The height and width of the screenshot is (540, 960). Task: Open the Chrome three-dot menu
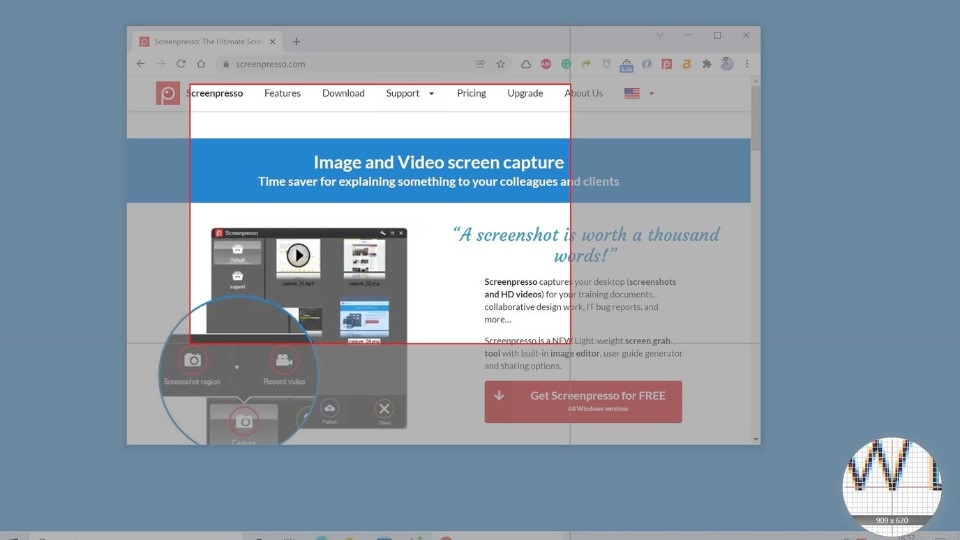click(x=747, y=64)
